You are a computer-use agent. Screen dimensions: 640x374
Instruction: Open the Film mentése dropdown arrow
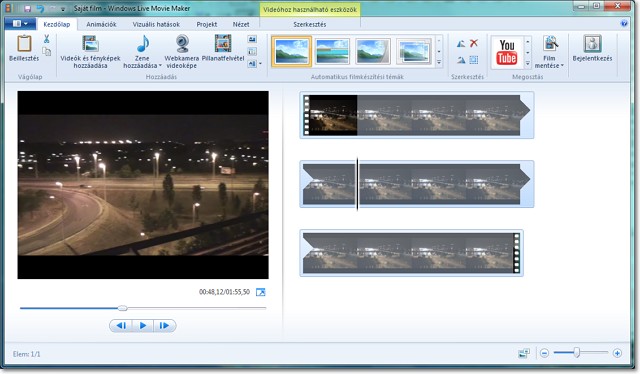pos(562,65)
